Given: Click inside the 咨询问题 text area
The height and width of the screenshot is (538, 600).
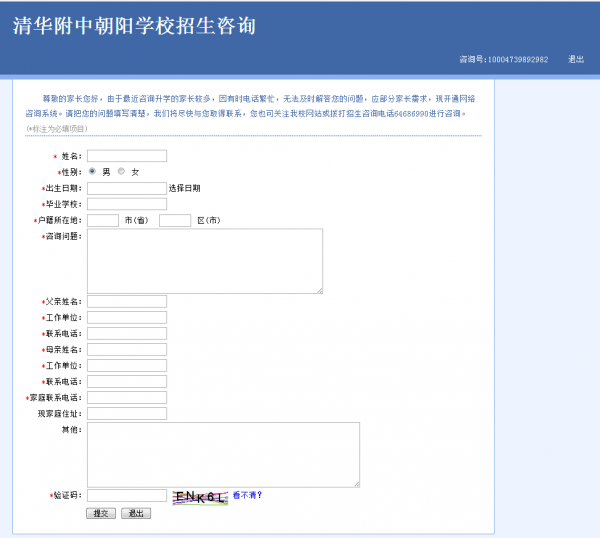Looking at the screenshot, I should pos(205,261).
